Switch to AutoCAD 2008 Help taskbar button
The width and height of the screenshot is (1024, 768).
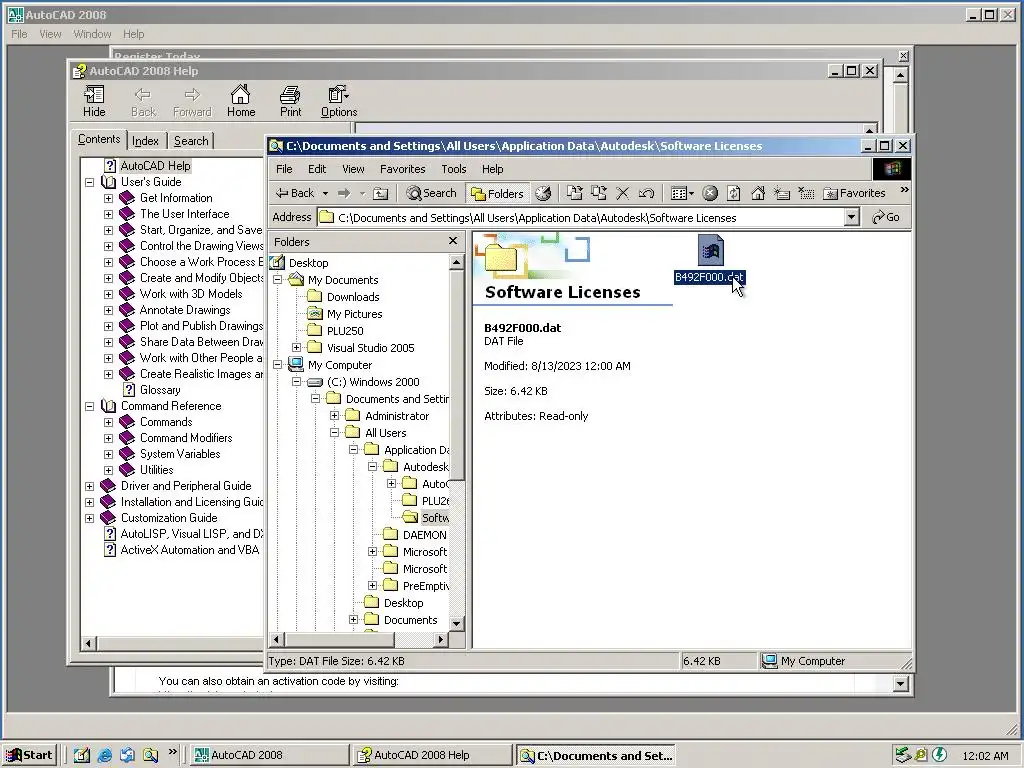coord(432,755)
